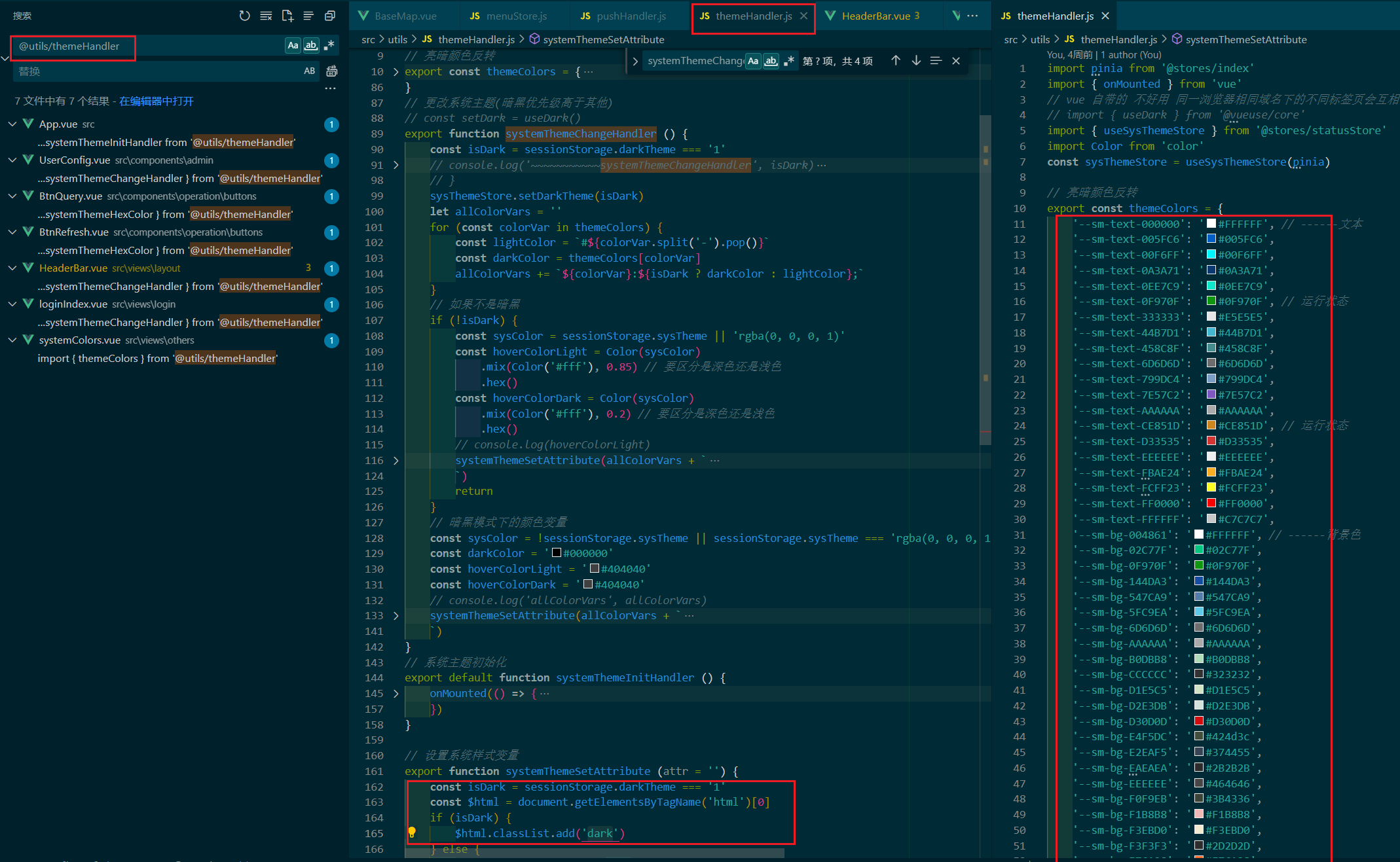Open the HeaderBar.vue editor tab
Image resolution: width=1400 pixels, height=862 pixels.
pos(875,16)
